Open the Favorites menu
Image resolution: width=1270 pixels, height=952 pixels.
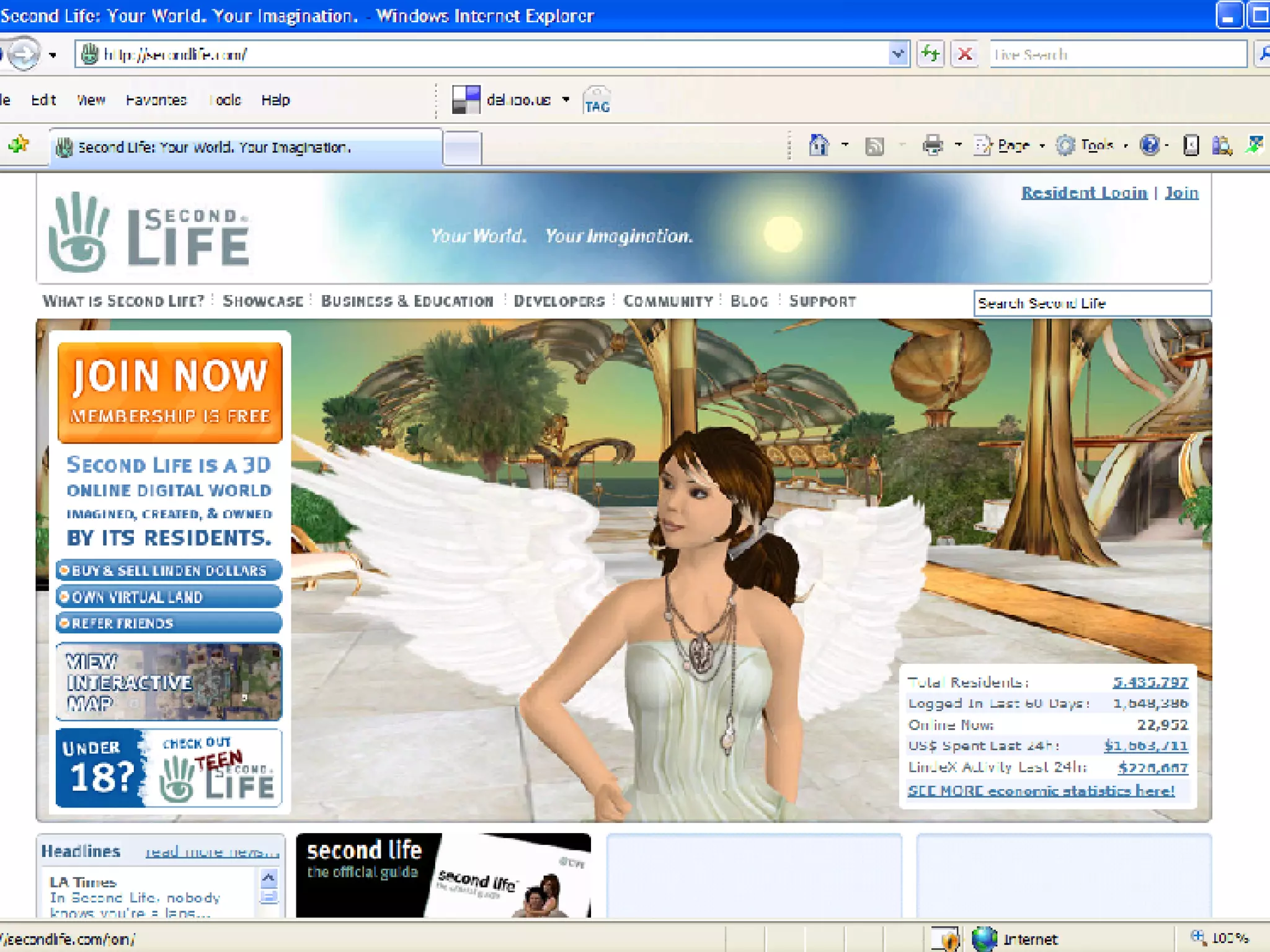pos(156,100)
